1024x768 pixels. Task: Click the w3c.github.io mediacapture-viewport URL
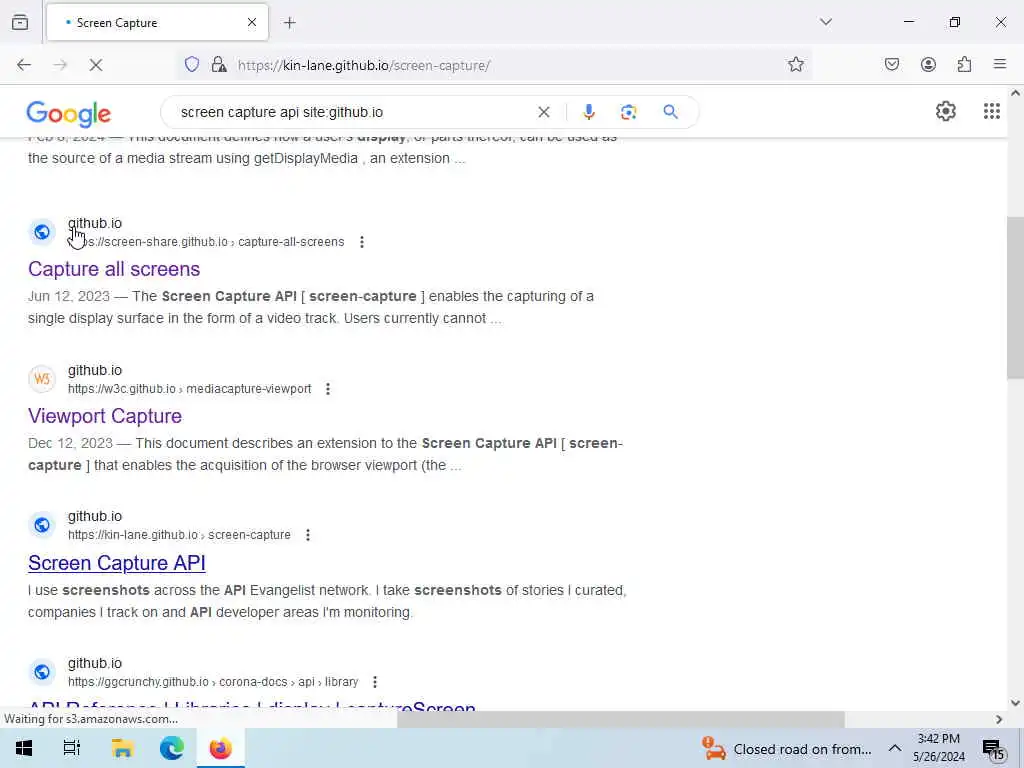tap(189, 389)
